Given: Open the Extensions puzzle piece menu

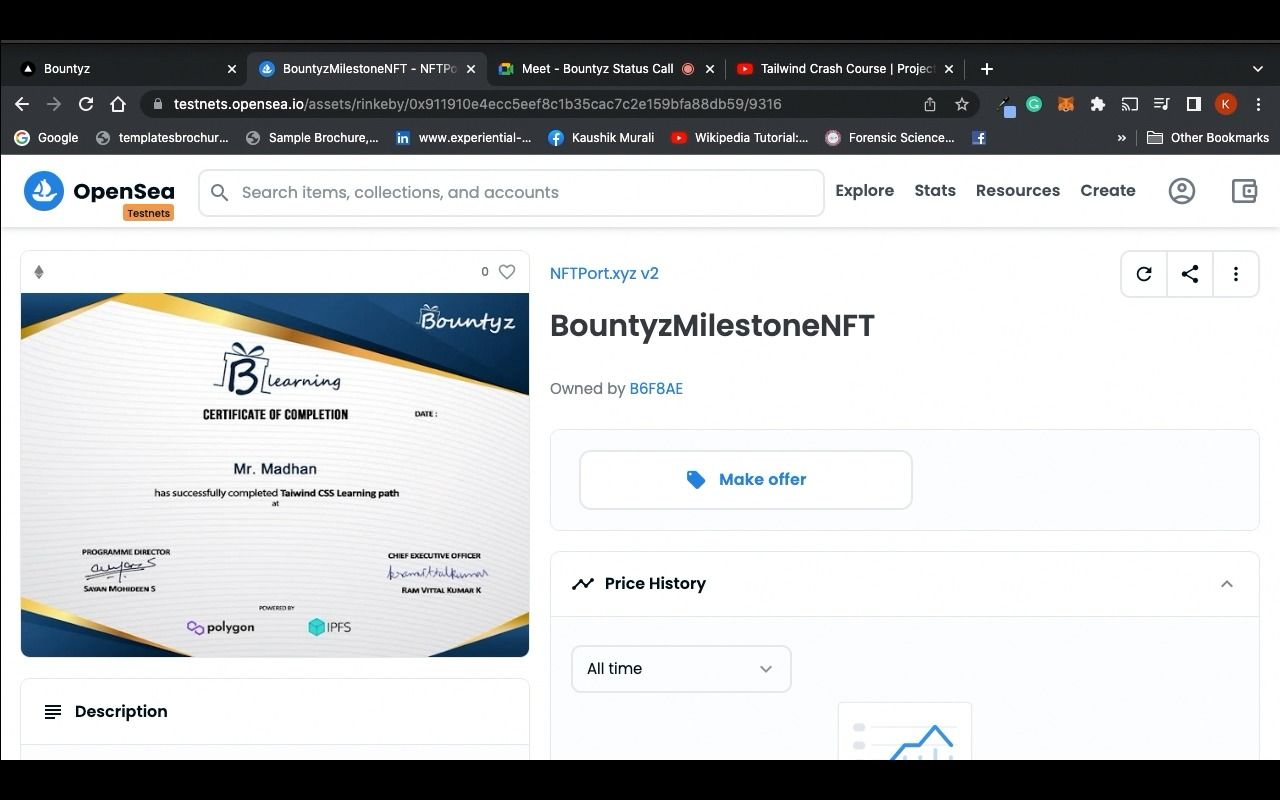Looking at the screenshot, I should point(1098,104).
